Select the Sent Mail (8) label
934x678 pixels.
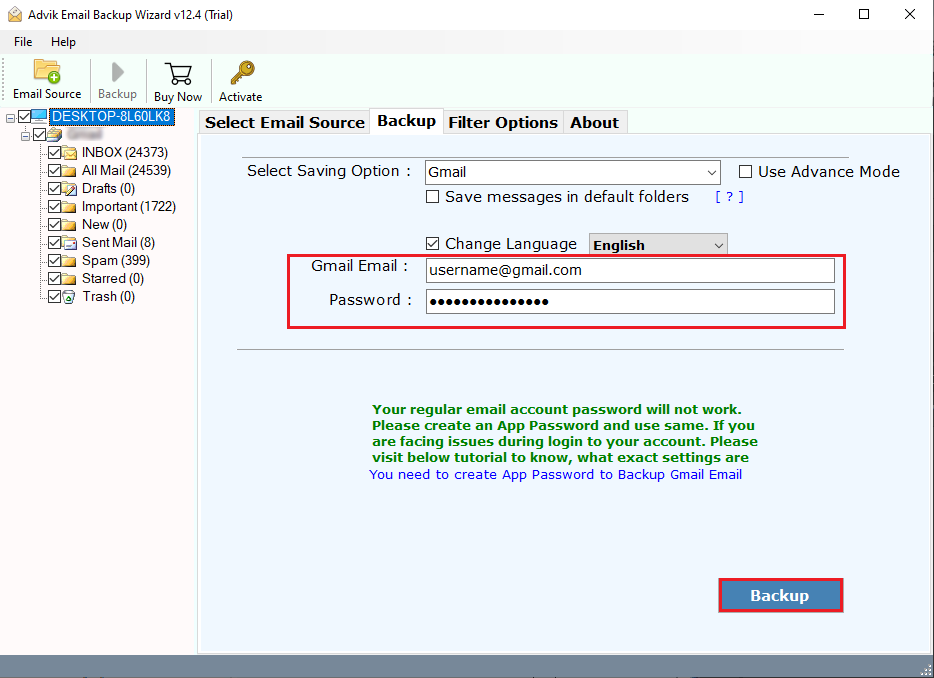(119, 242)
